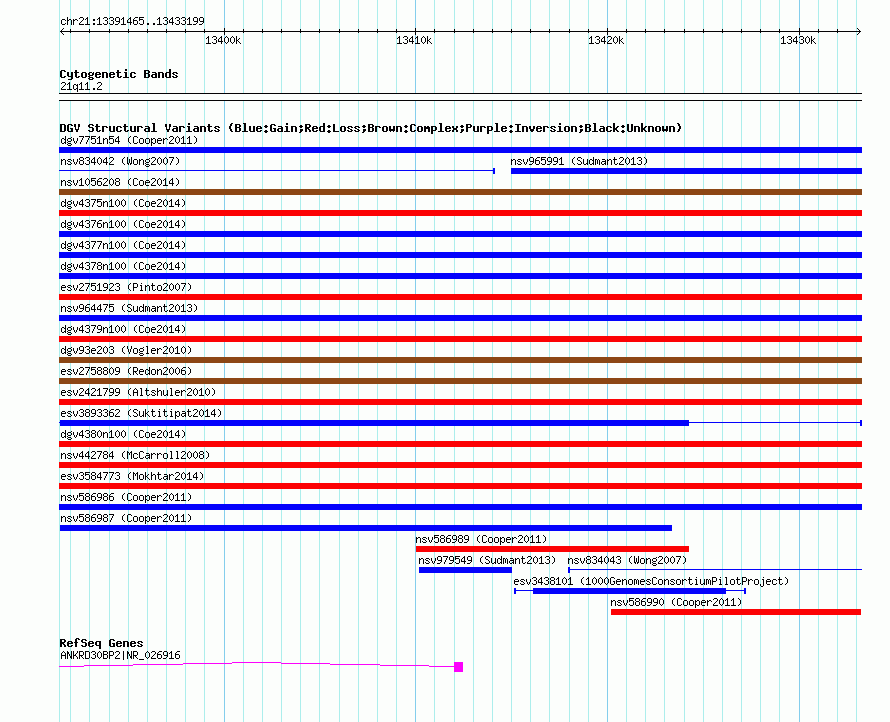
Task: Click the nsv586987 (Cooper2011) label
Action: point(126,518)
